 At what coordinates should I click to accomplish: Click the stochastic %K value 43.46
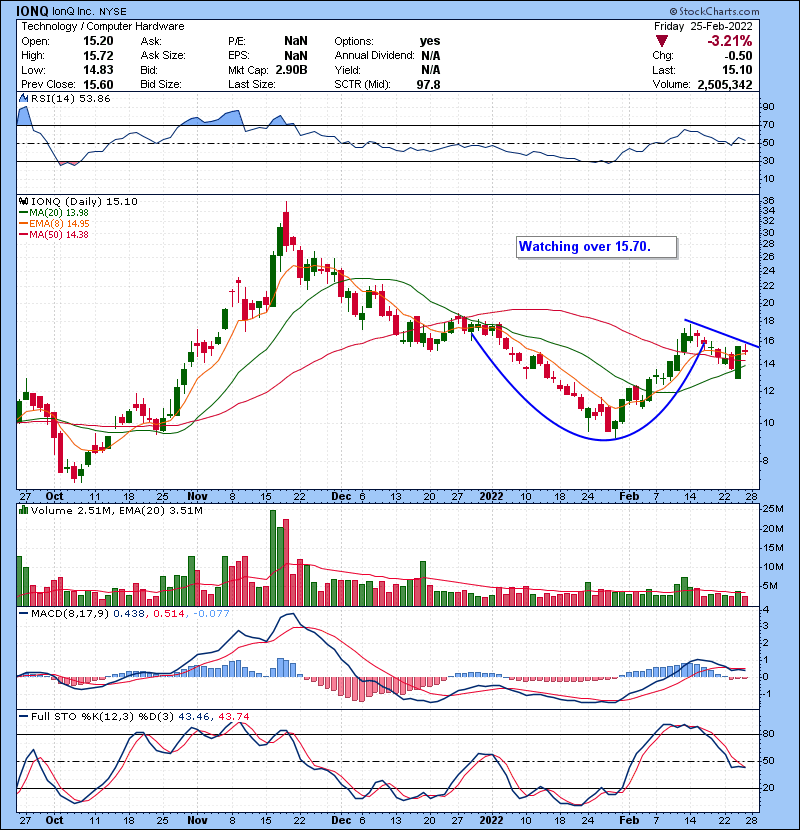tap(194, 716)
